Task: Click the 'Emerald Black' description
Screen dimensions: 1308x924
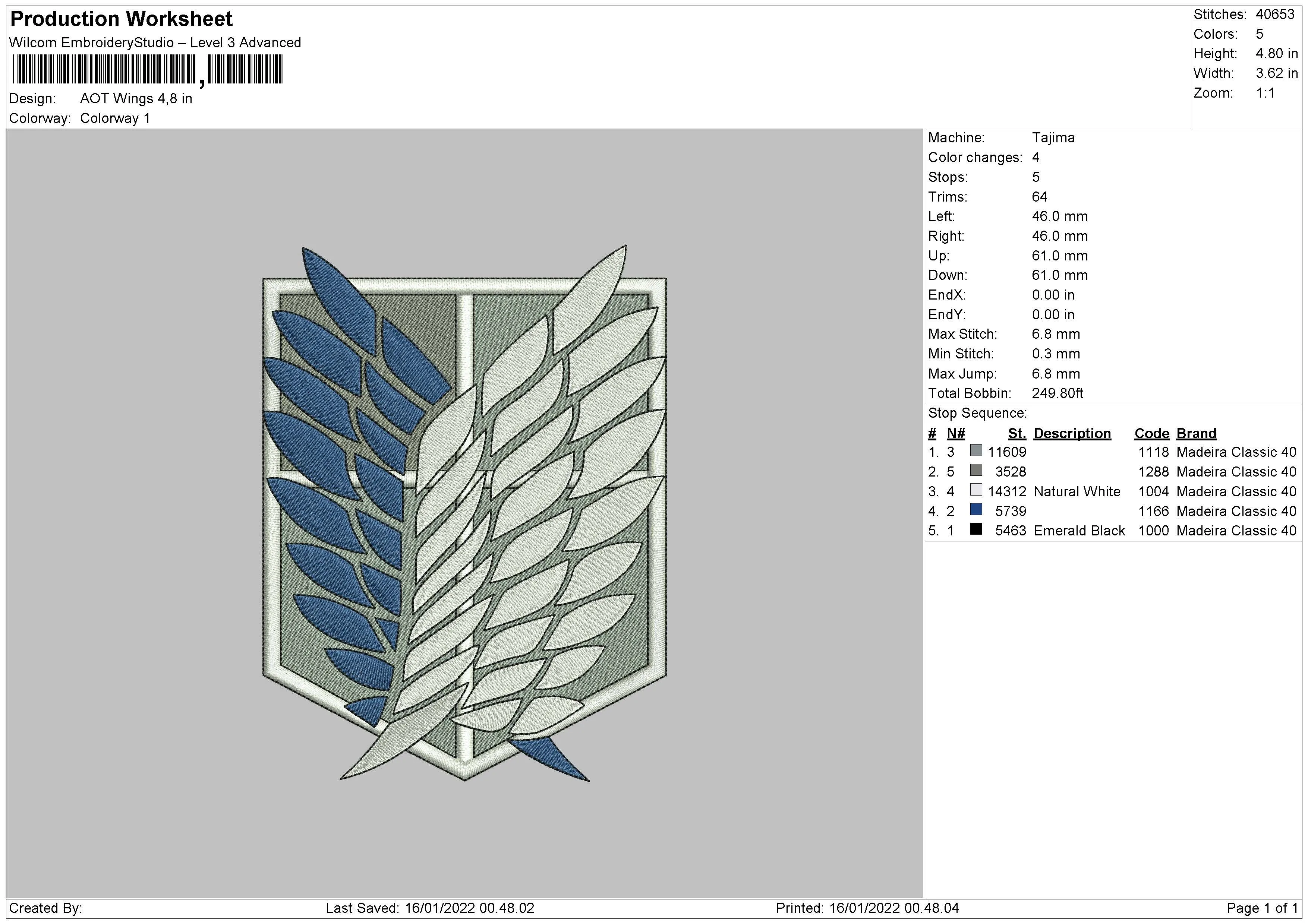Action: (x=1079, y=531)
